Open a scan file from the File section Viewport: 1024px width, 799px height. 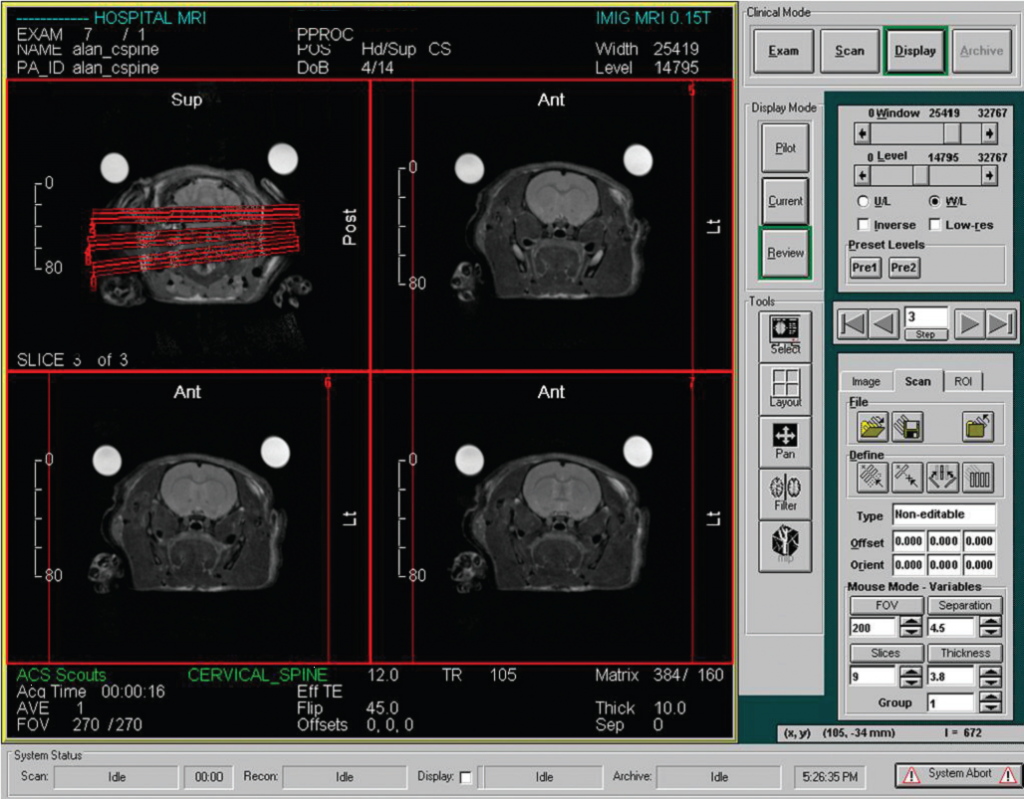[872, 426]
